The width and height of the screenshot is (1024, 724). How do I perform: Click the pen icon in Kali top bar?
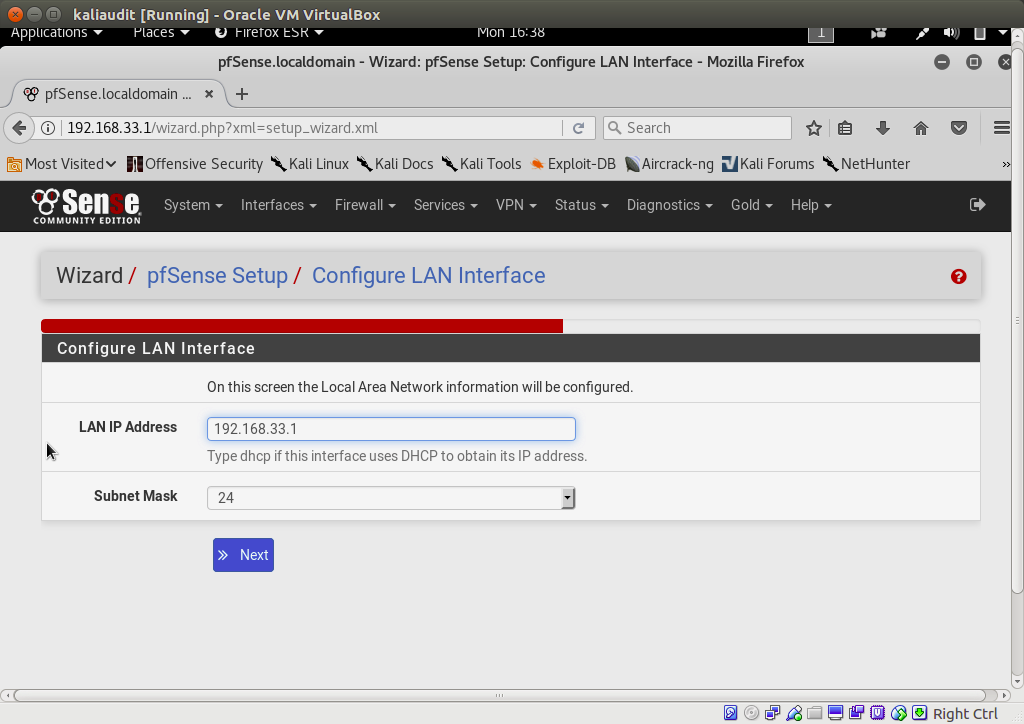[x=922, y=33]
